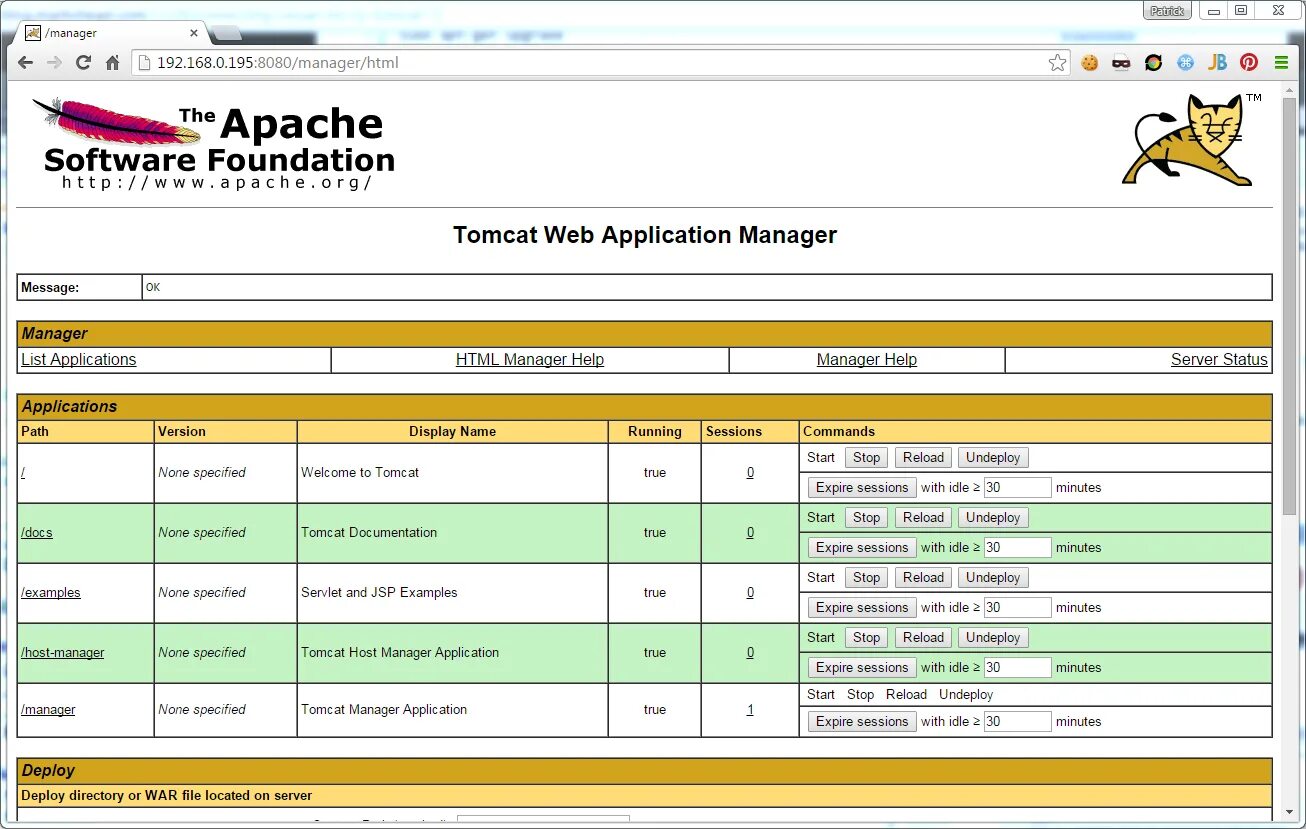1306x829 pixels.
Task: Edit idle minutes field for /manager
Action: (1017, 722)
